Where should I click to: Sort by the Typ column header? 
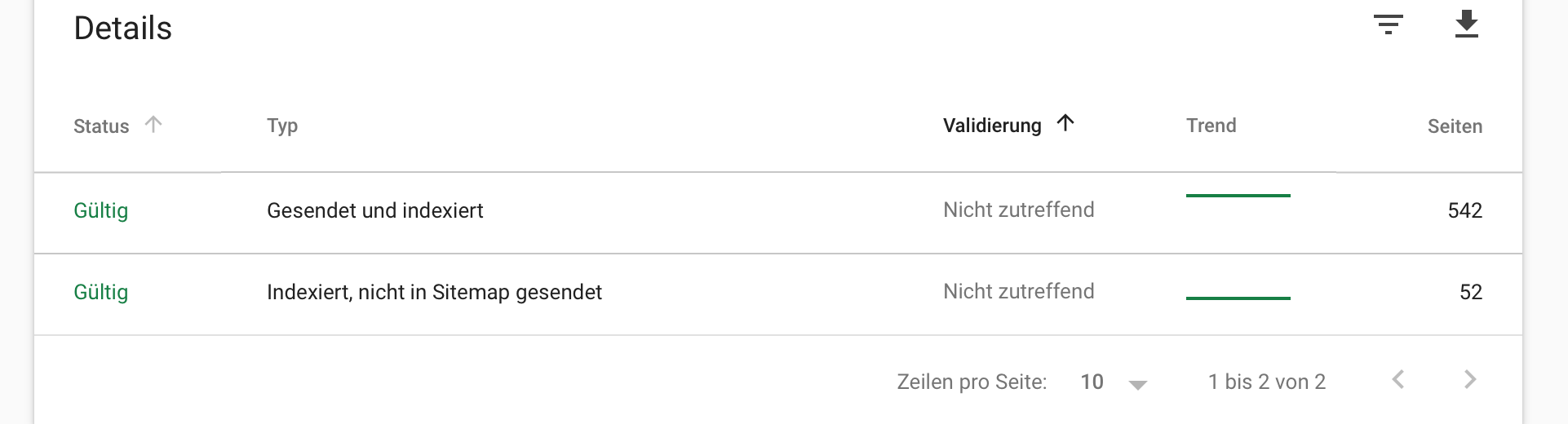click(x=282, y=126)
